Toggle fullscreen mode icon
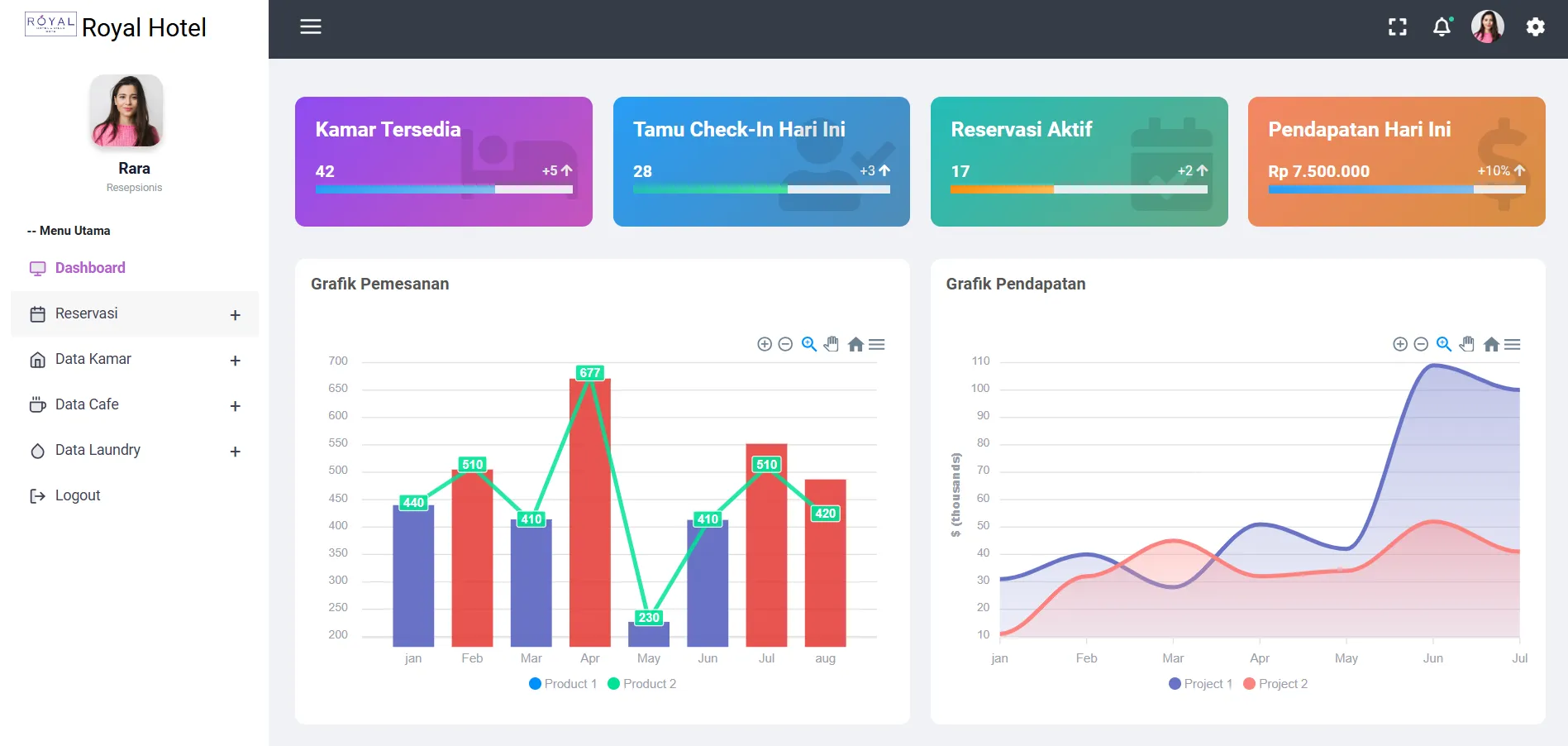This screenshot has width=1568, height=746. pos(1397,27)
